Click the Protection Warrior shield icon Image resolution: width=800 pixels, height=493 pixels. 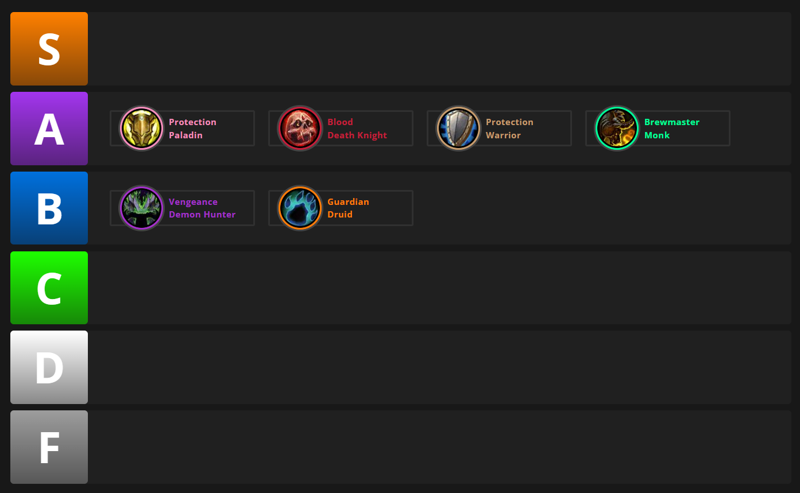(x=458, y=128)
